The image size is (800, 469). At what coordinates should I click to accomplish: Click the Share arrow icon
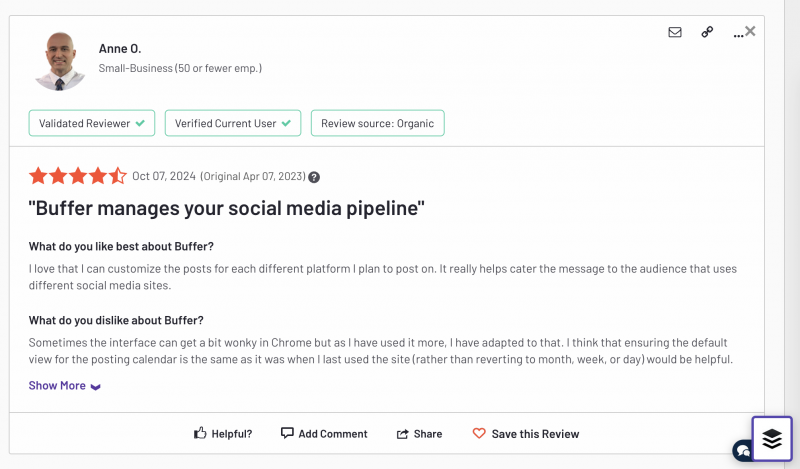point(403,434)
